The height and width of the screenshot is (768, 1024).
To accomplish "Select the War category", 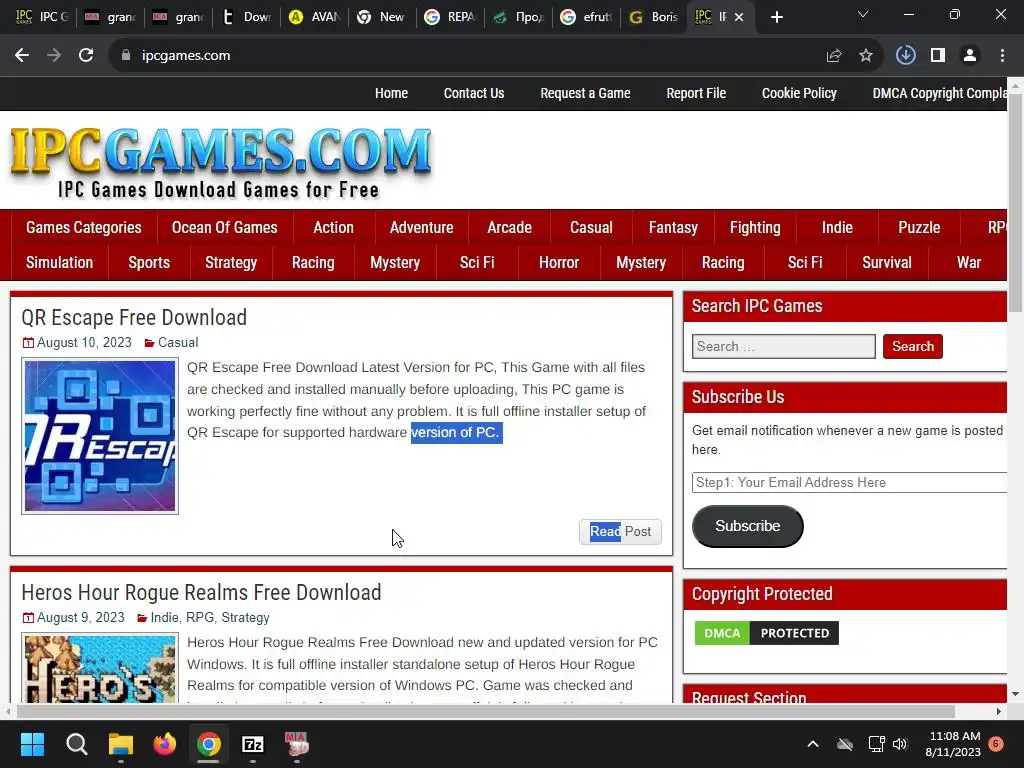I will coord(968,263).
